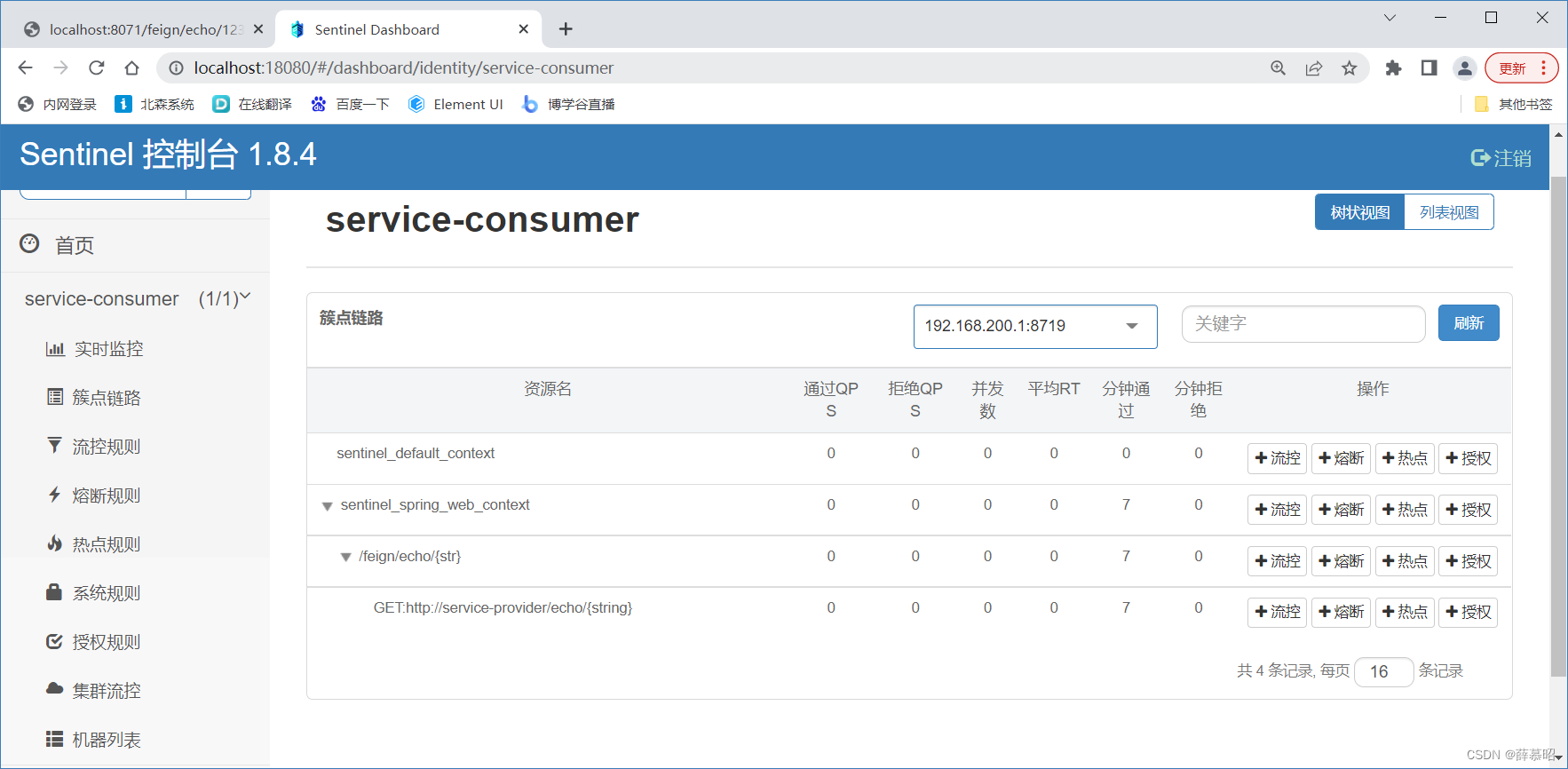Reload the current page
Image resolution: width=1568 pixels, height=769 pixels.
tap(96, 67)
